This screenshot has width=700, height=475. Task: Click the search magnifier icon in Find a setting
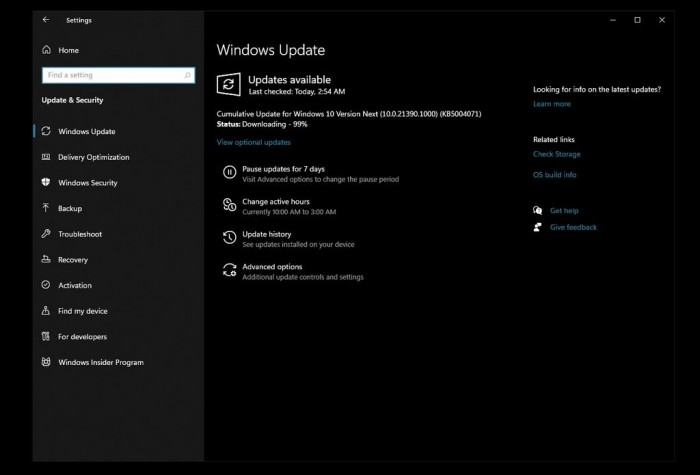(188, 75)
